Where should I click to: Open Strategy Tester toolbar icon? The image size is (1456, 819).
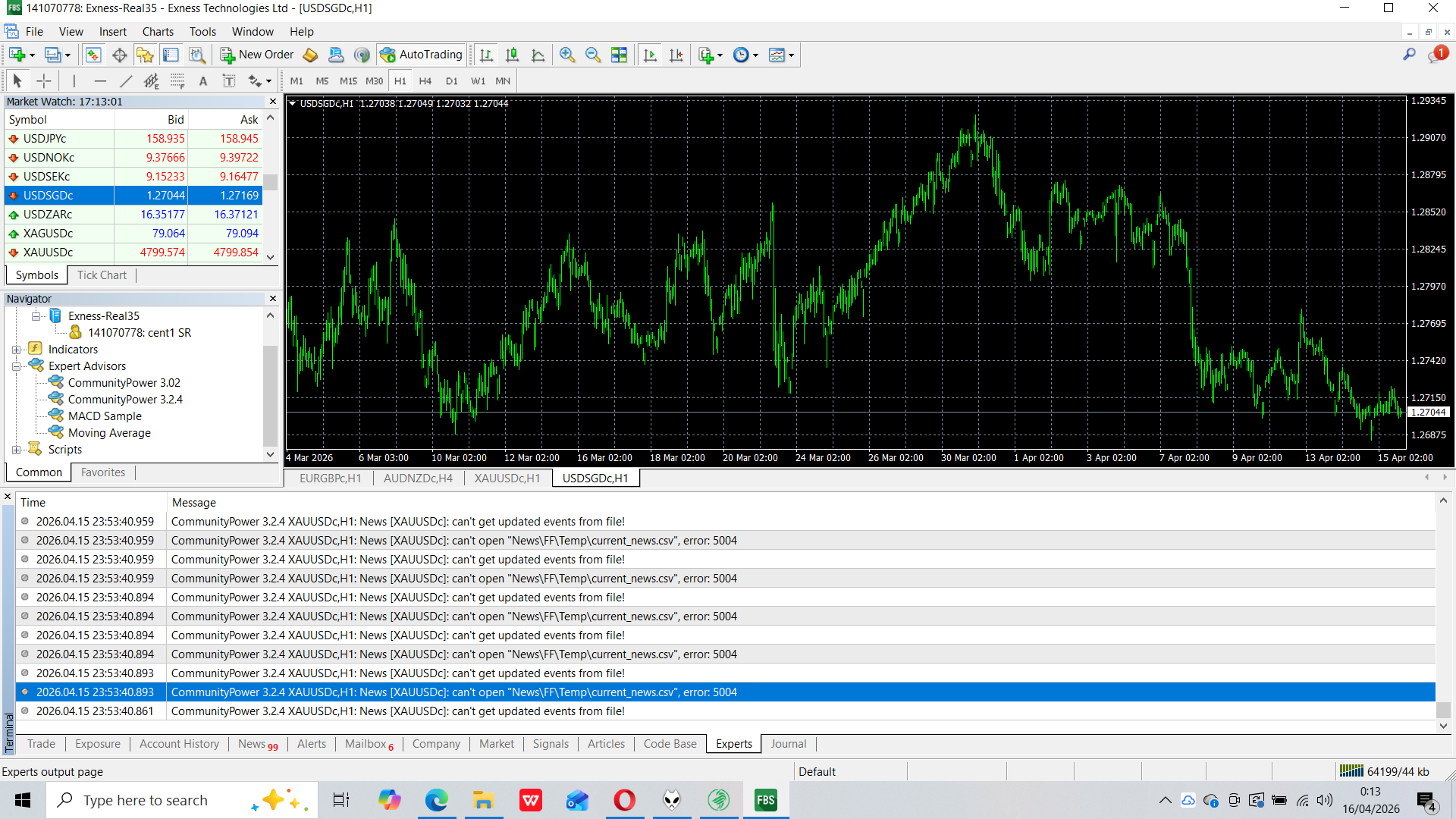pyautogui.click(x=197, y=55)
